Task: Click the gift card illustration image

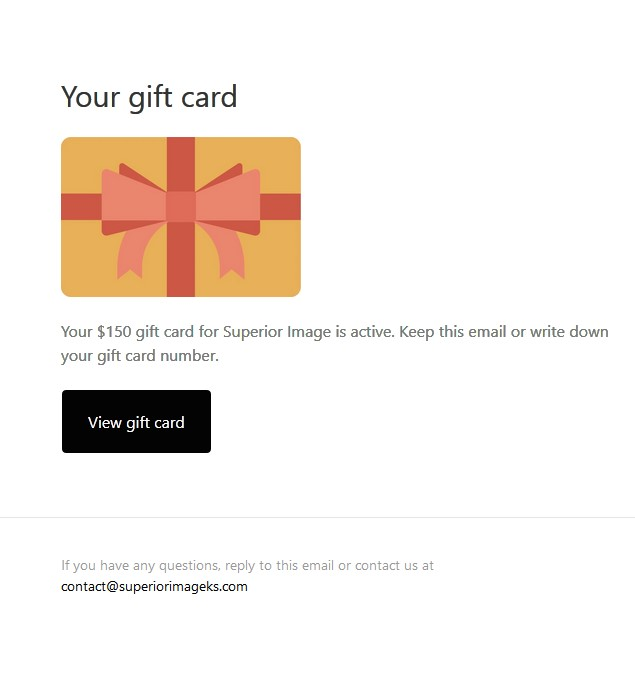Action: coord(181,217)
